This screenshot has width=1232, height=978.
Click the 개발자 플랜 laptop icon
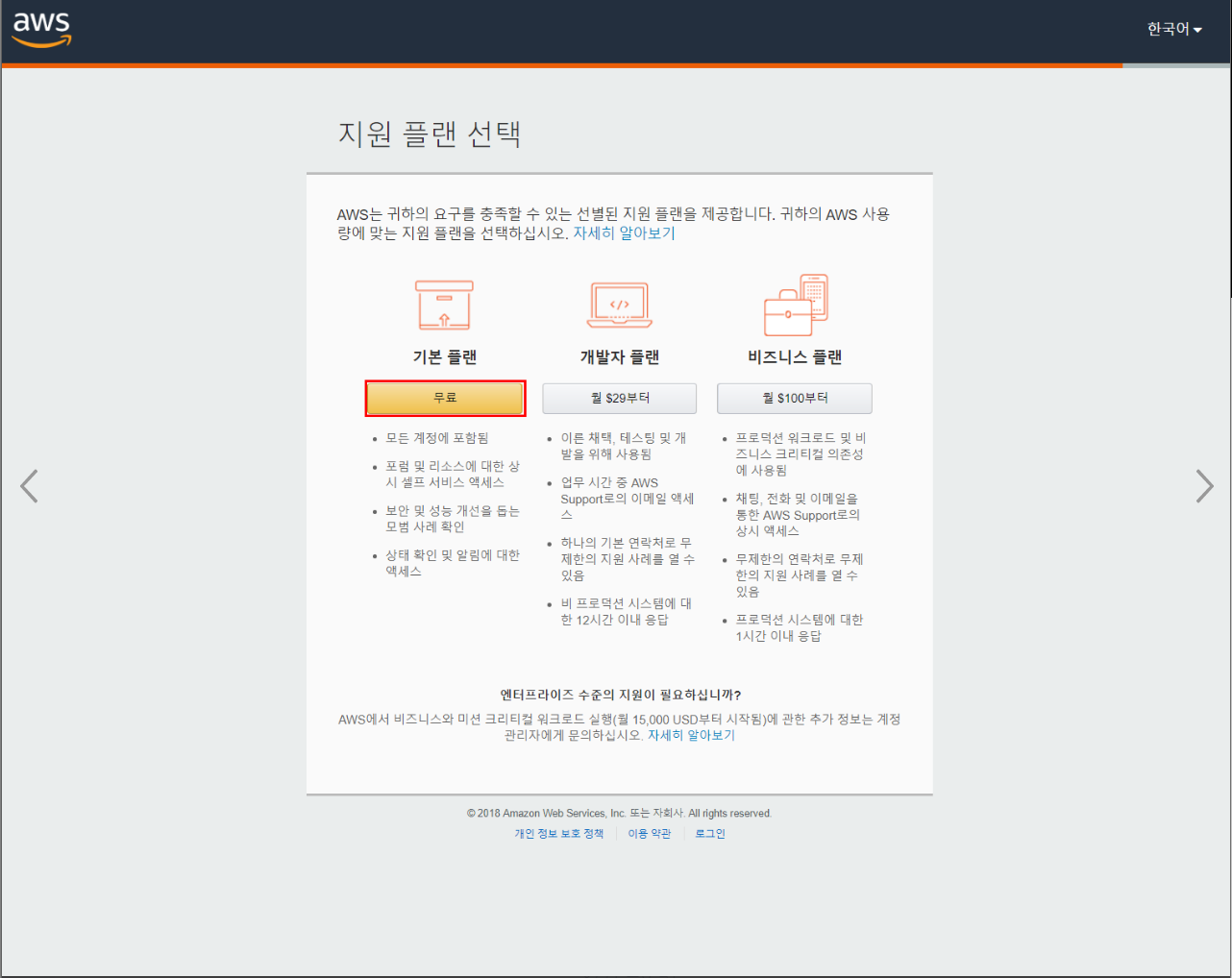(x=620, y=306)
